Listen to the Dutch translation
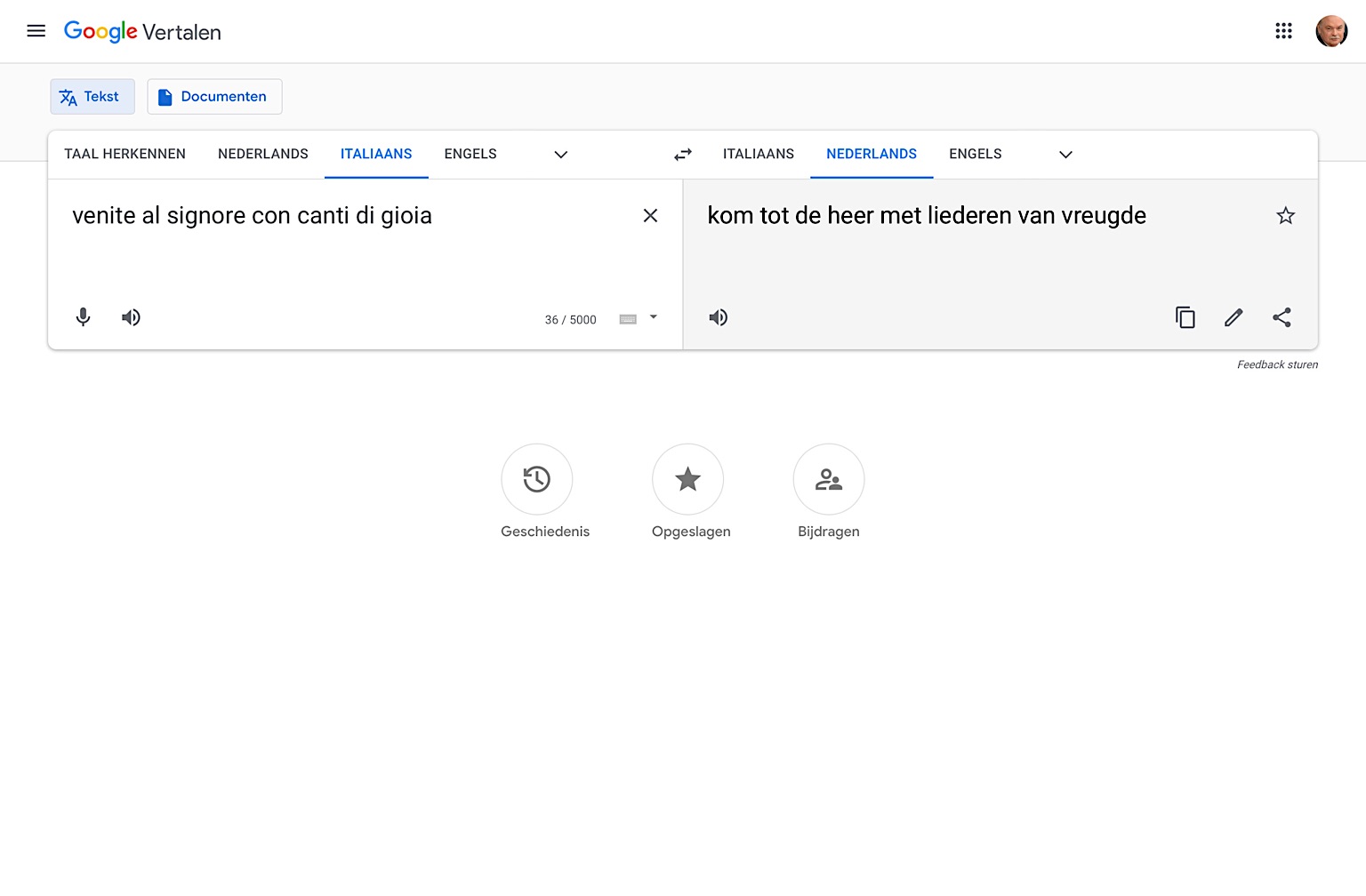This screenshot has height=896, width=1366. [x=719, y=317]
